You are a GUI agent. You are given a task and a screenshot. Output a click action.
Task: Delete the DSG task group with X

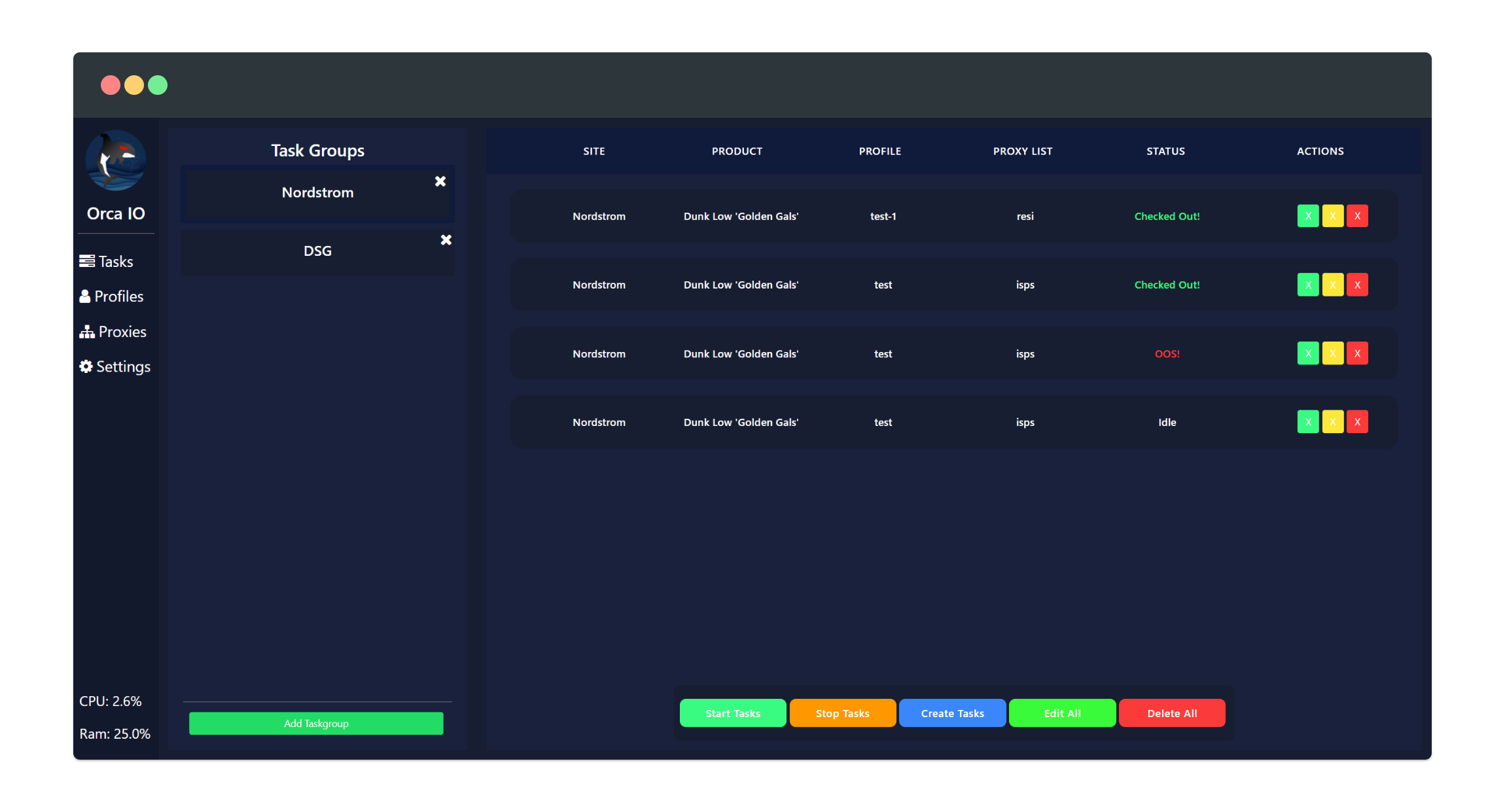(x=446, y=240)
